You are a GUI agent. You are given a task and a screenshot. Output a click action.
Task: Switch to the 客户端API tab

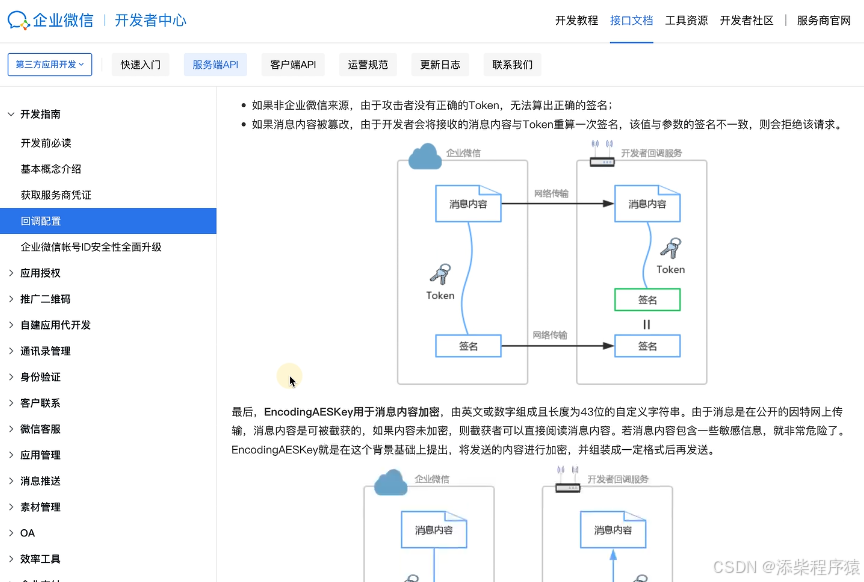(x=293, y=64)
